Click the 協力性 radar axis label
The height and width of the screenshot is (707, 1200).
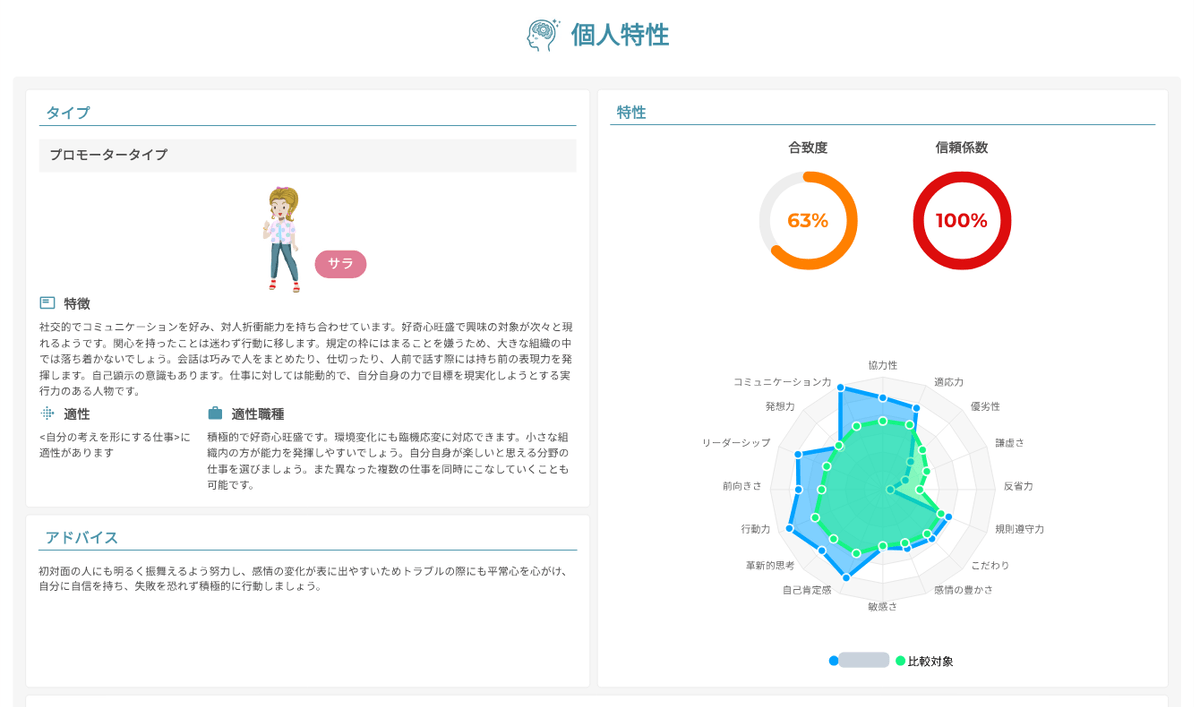(883, 365)
